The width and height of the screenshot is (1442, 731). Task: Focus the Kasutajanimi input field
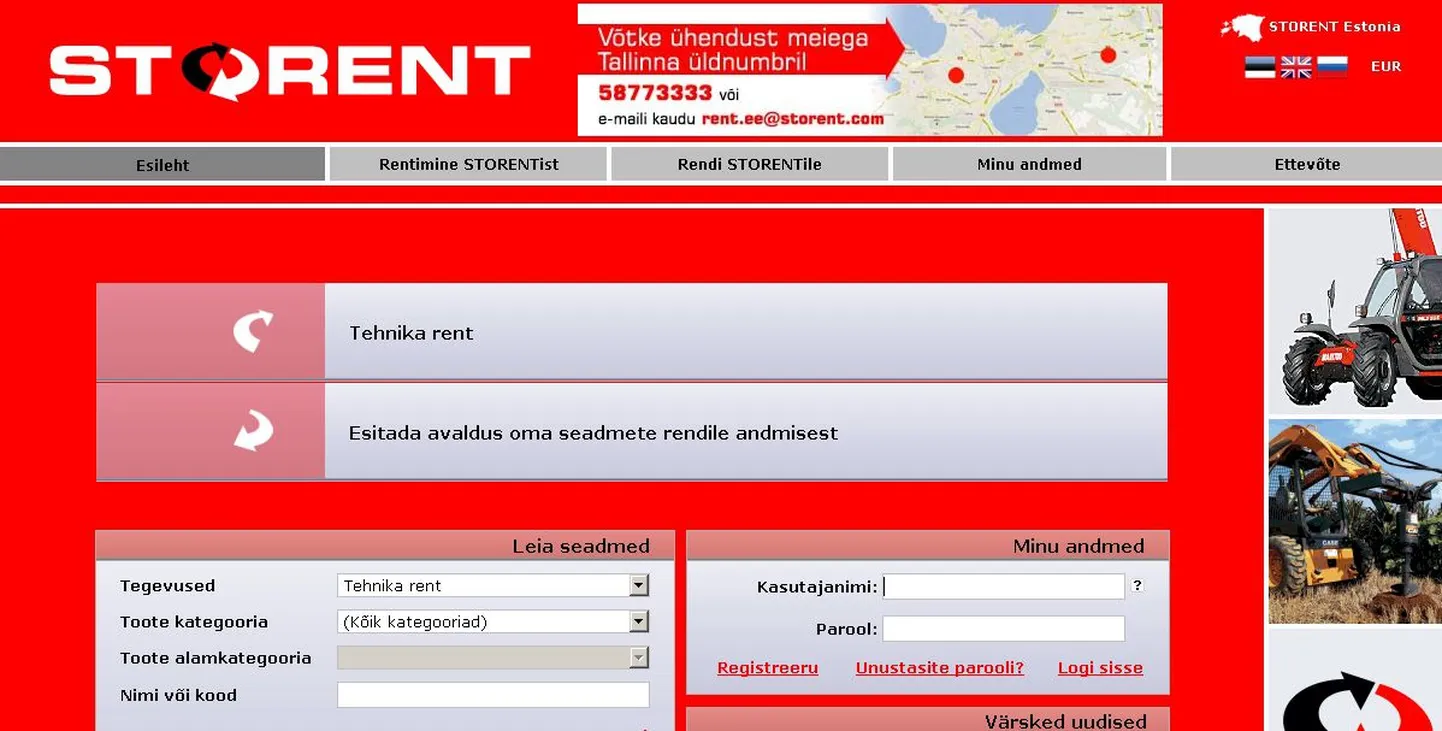[x=1003, y=587]
